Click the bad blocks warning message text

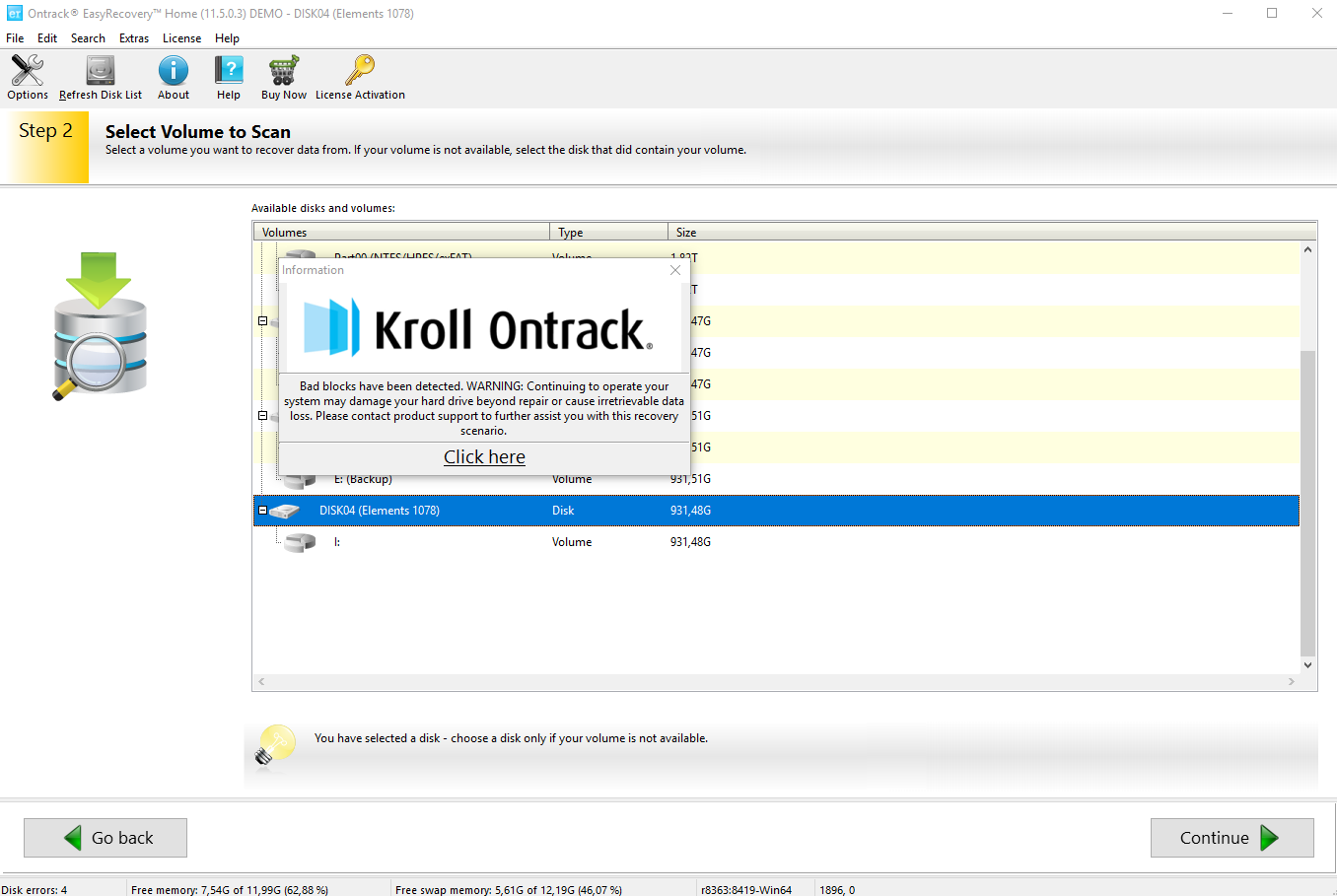pyautogui.click(x=483, y=408)
